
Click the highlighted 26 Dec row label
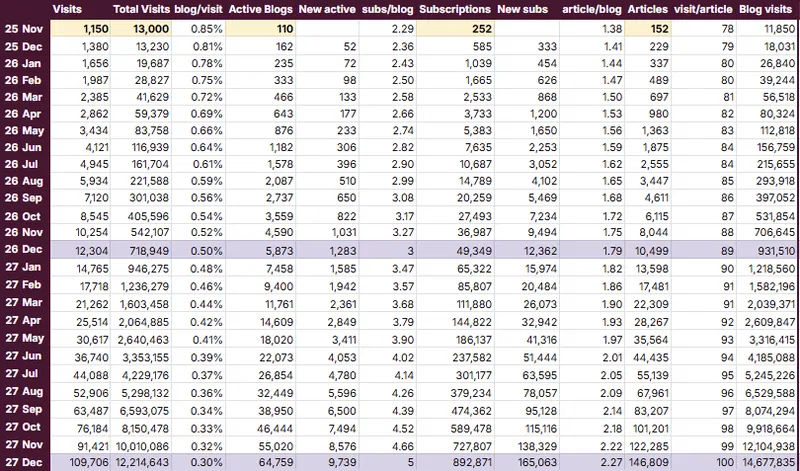pos(24,250)
